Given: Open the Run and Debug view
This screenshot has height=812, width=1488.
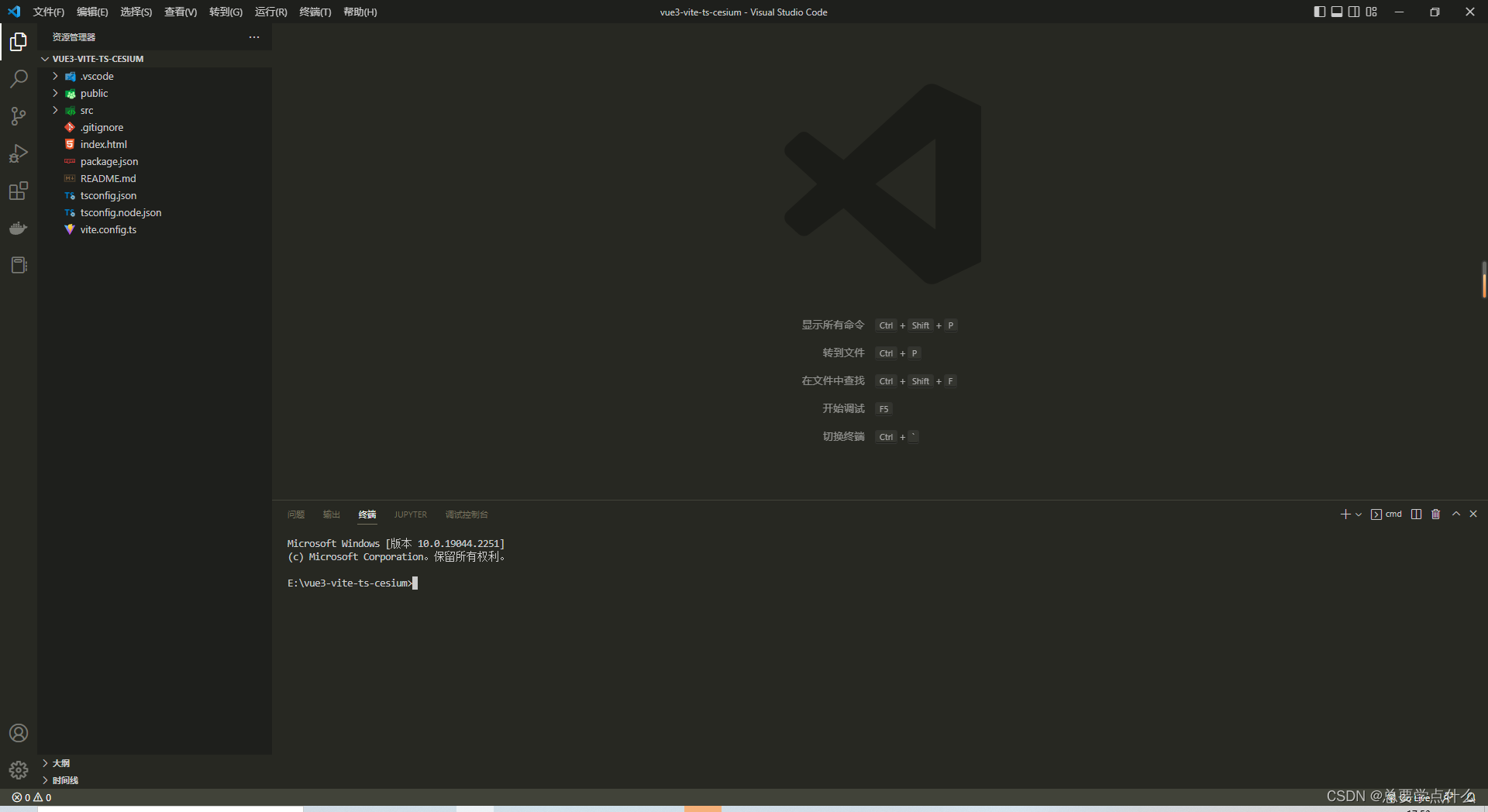Looking at the screenshot, I should point(19,153).
